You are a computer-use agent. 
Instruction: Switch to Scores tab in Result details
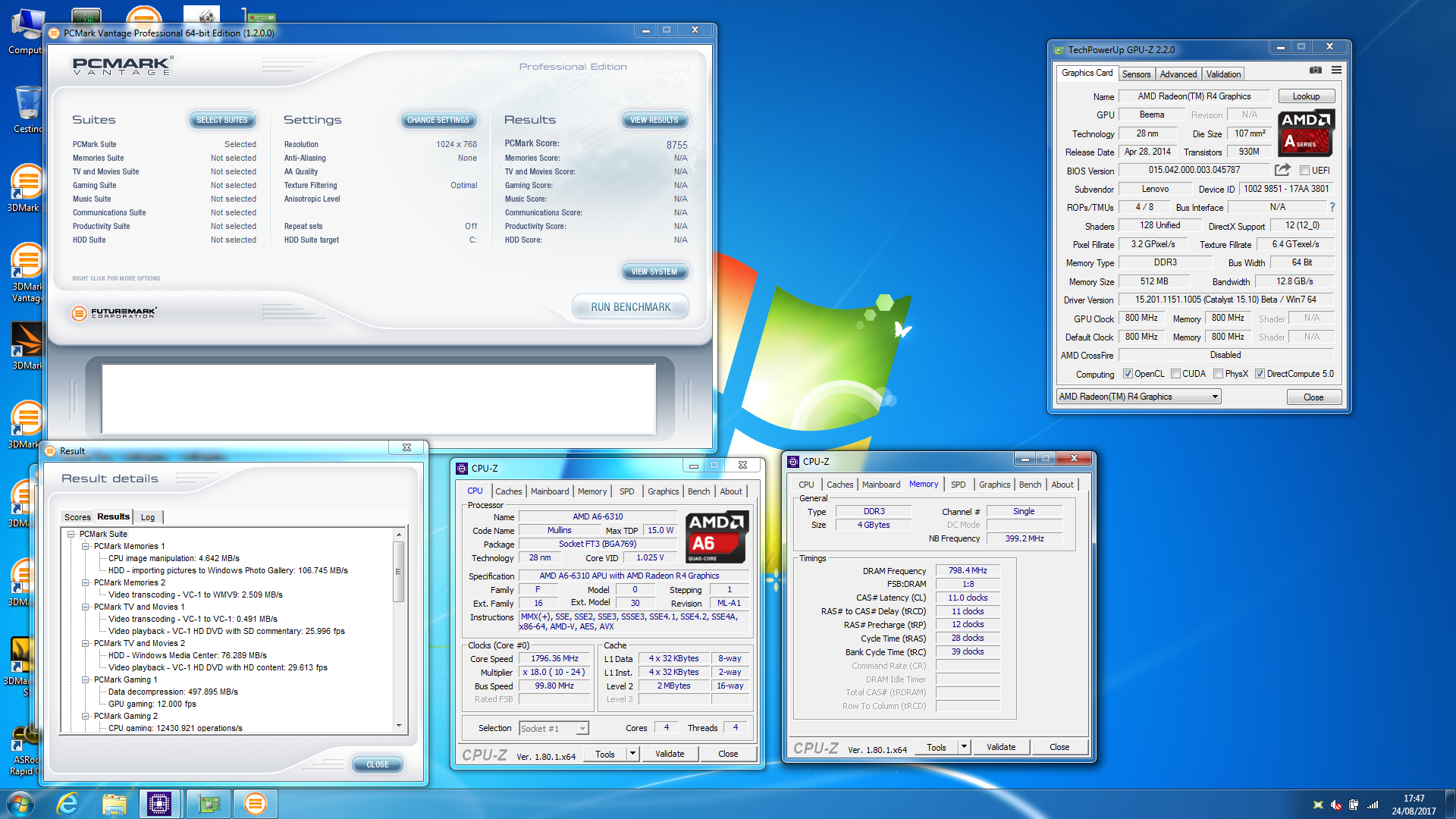click(x=77, y=517)
